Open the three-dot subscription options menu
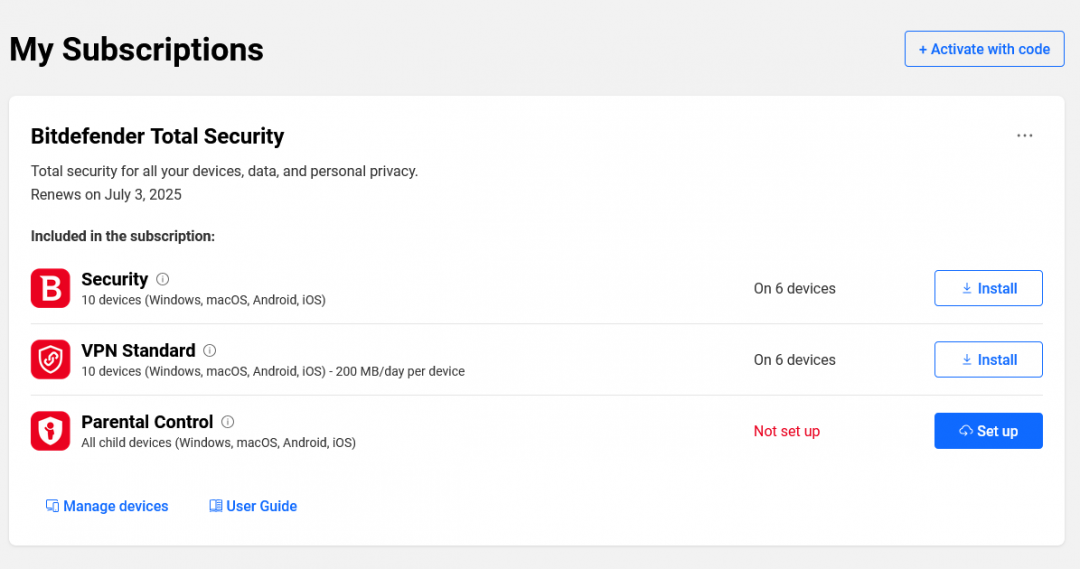 tap(1024, 136)
